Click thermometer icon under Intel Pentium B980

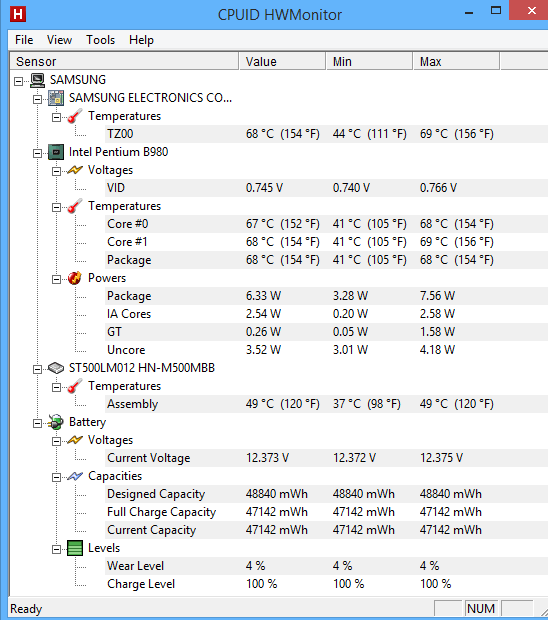75,206
